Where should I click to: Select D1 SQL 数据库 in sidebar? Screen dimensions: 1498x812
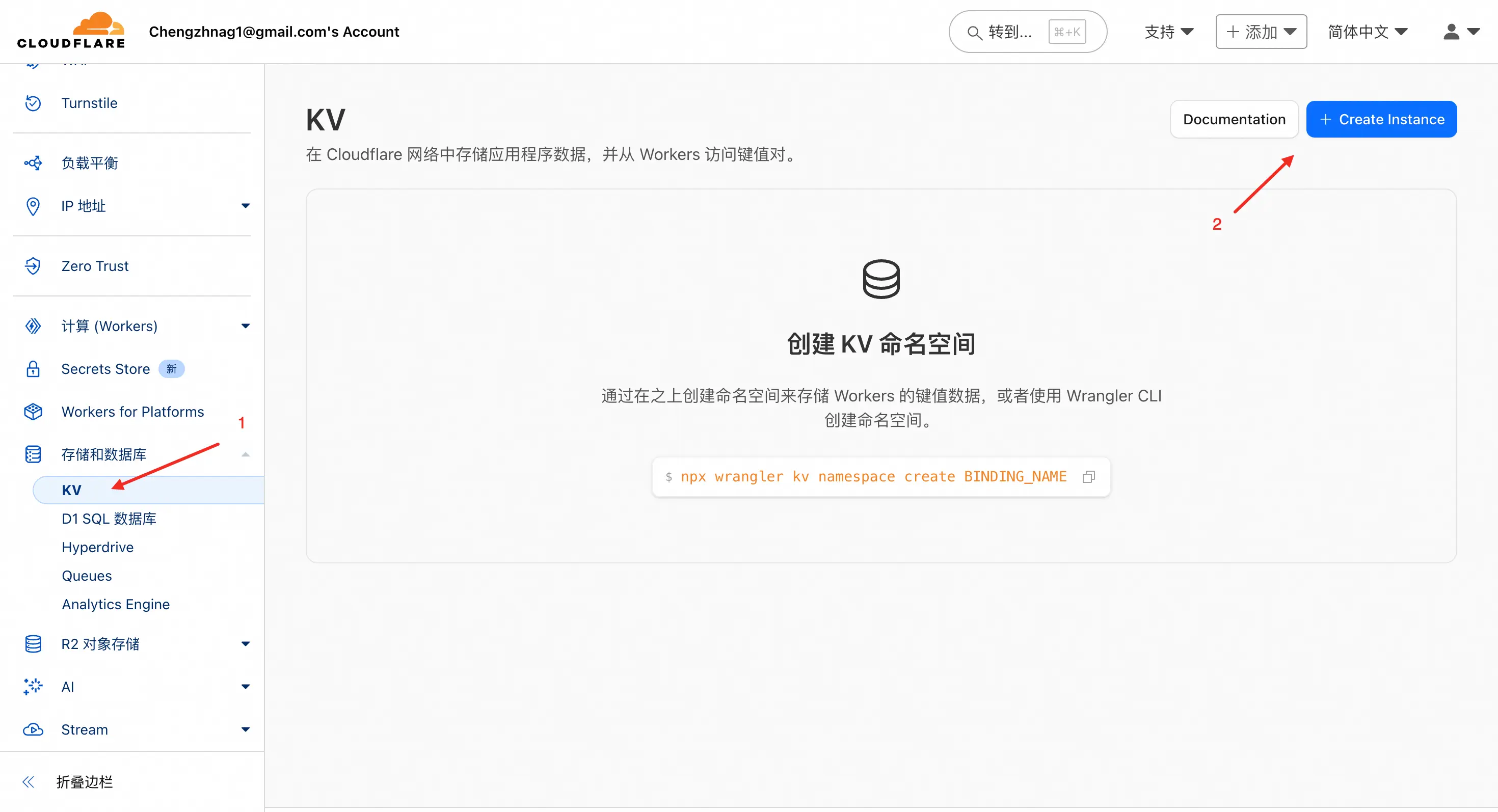click(110, 519)
